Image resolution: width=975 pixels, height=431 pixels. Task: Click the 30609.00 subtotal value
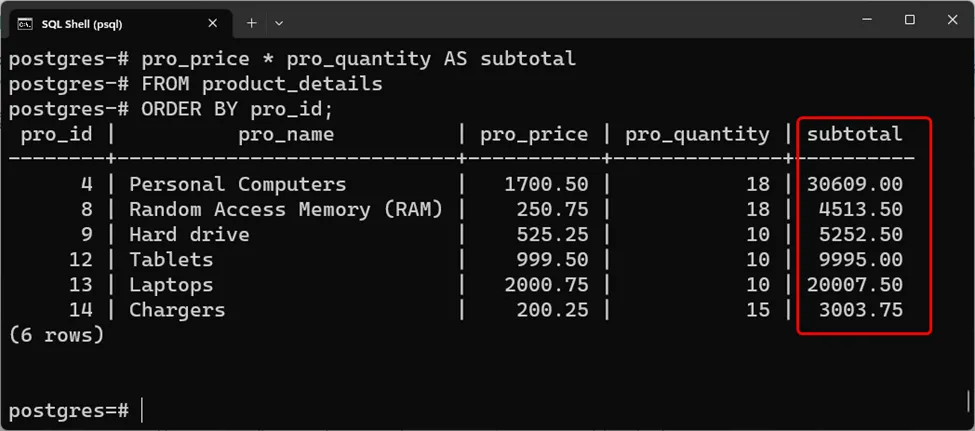click(854, 184)
